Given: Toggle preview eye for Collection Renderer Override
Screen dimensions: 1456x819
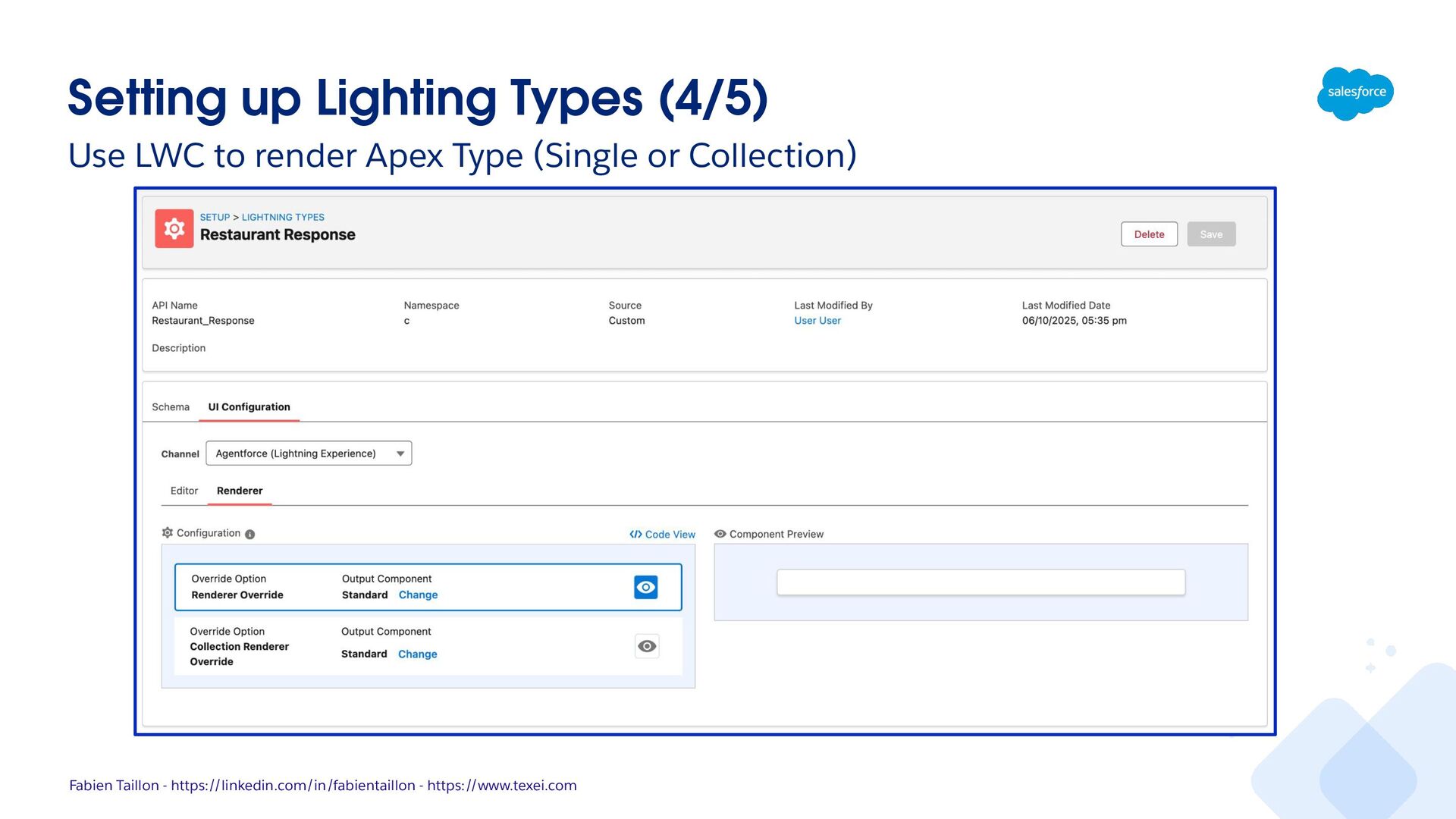Looking at the screenshot, I should click(x=646, y=646).
